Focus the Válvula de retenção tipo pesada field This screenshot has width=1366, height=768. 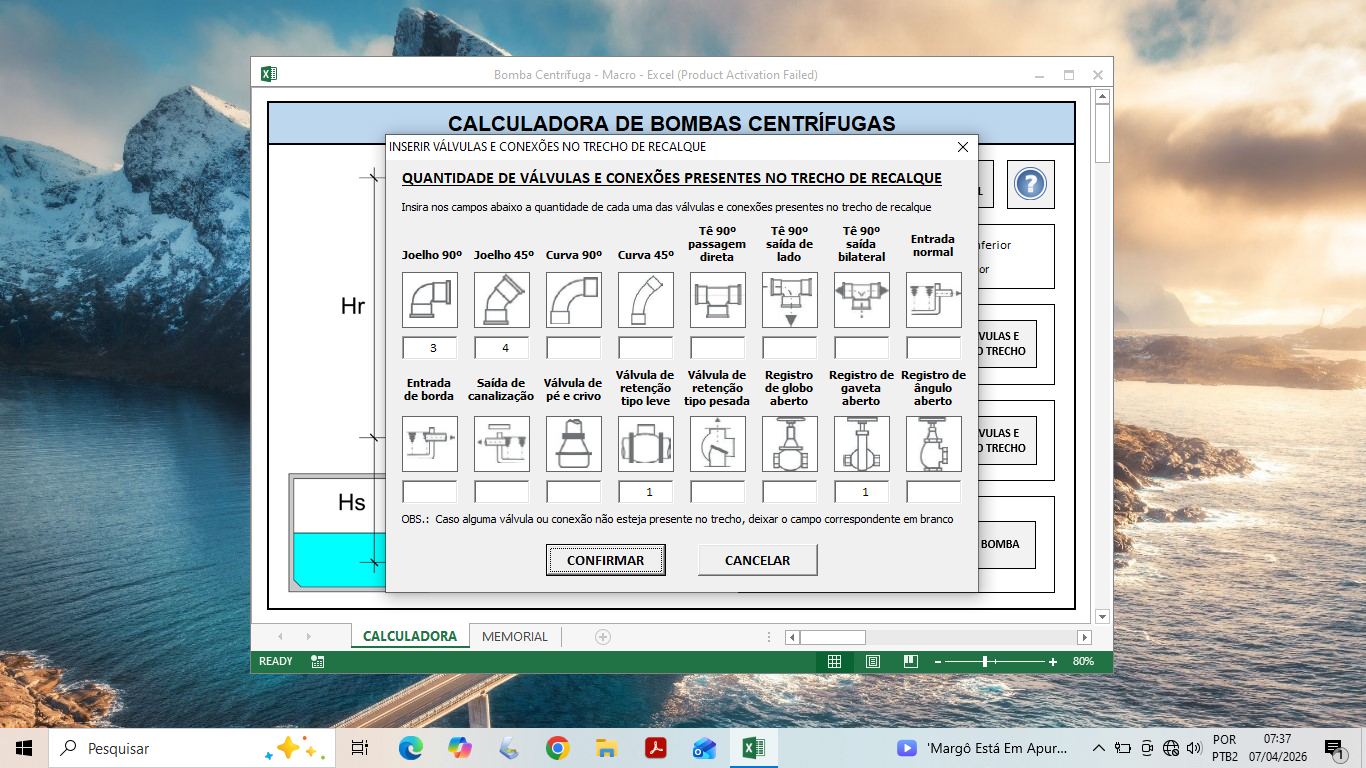[718, 492]
